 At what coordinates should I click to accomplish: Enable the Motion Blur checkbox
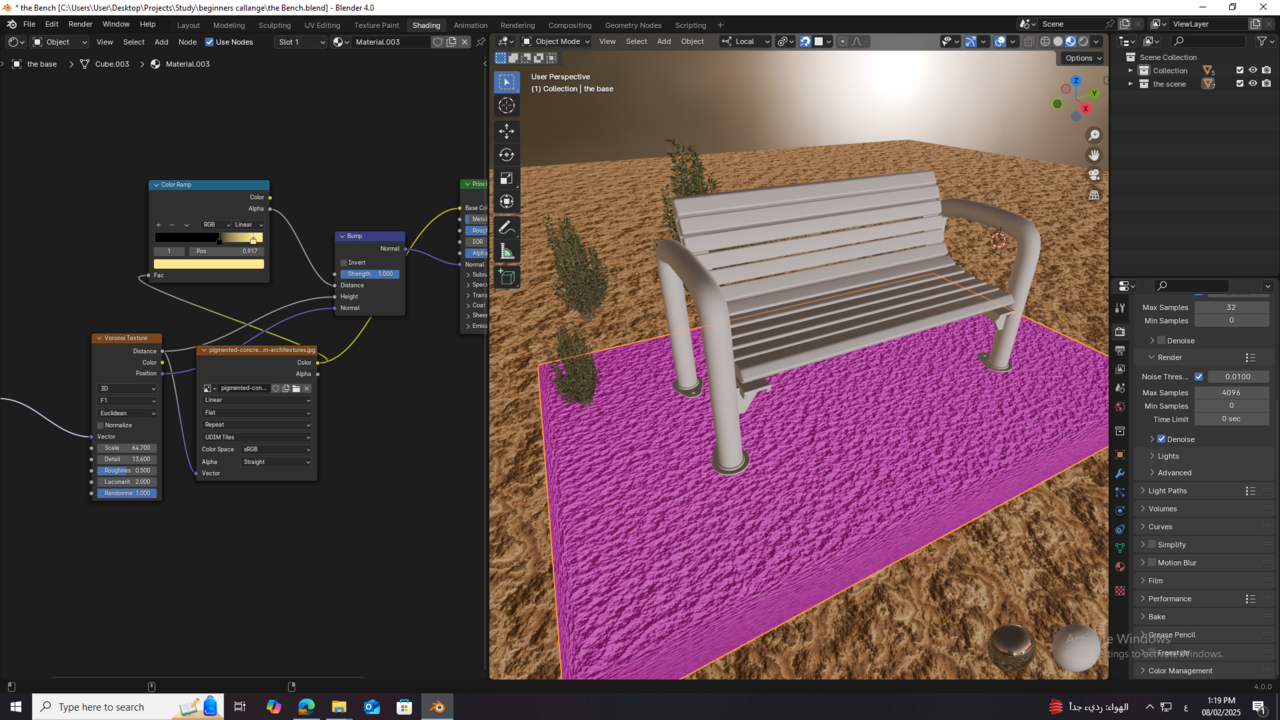point(1152,562)
